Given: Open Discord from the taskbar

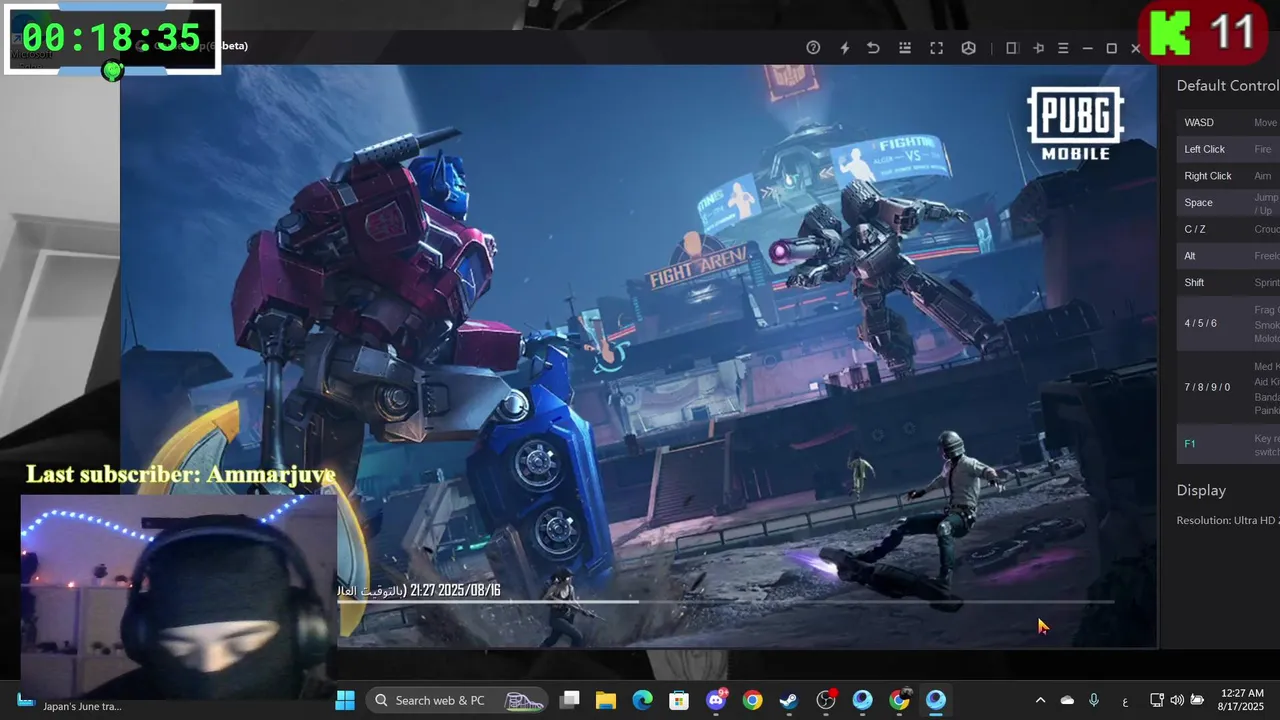Looking at the screenshot, I should [x=716, y=700].
